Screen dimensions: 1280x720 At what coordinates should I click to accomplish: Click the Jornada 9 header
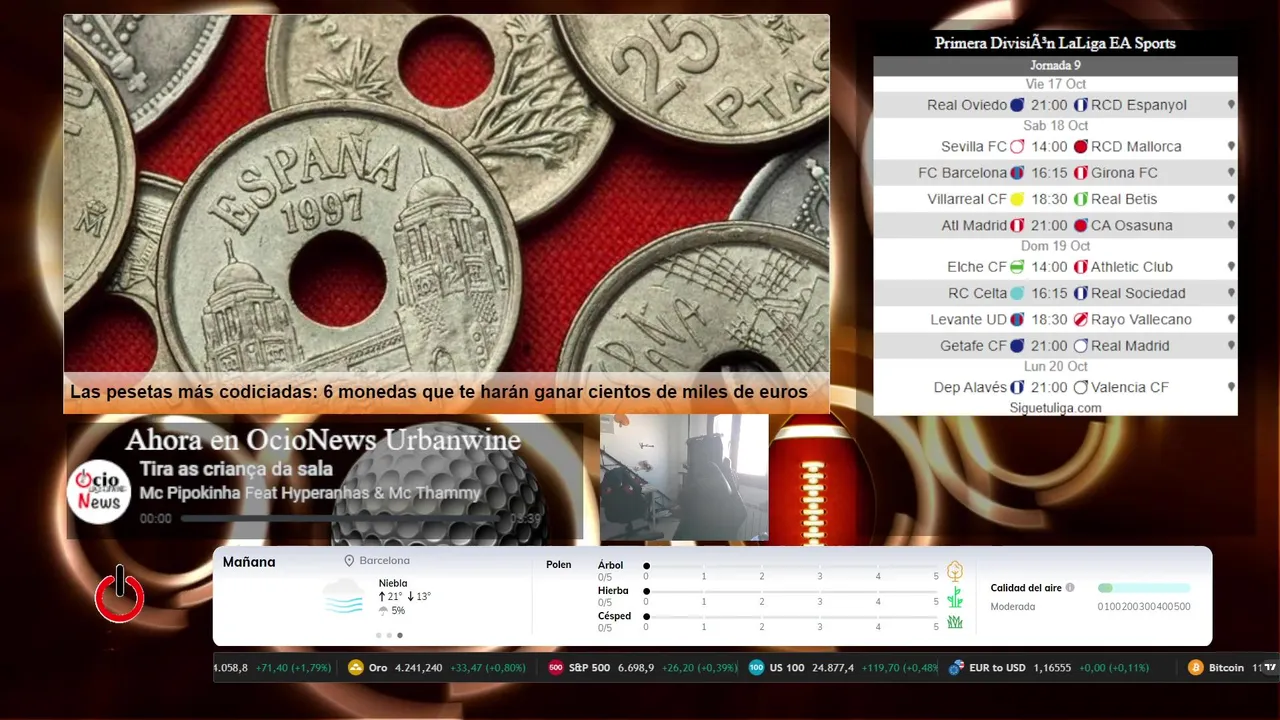[x=1055, y=66]
